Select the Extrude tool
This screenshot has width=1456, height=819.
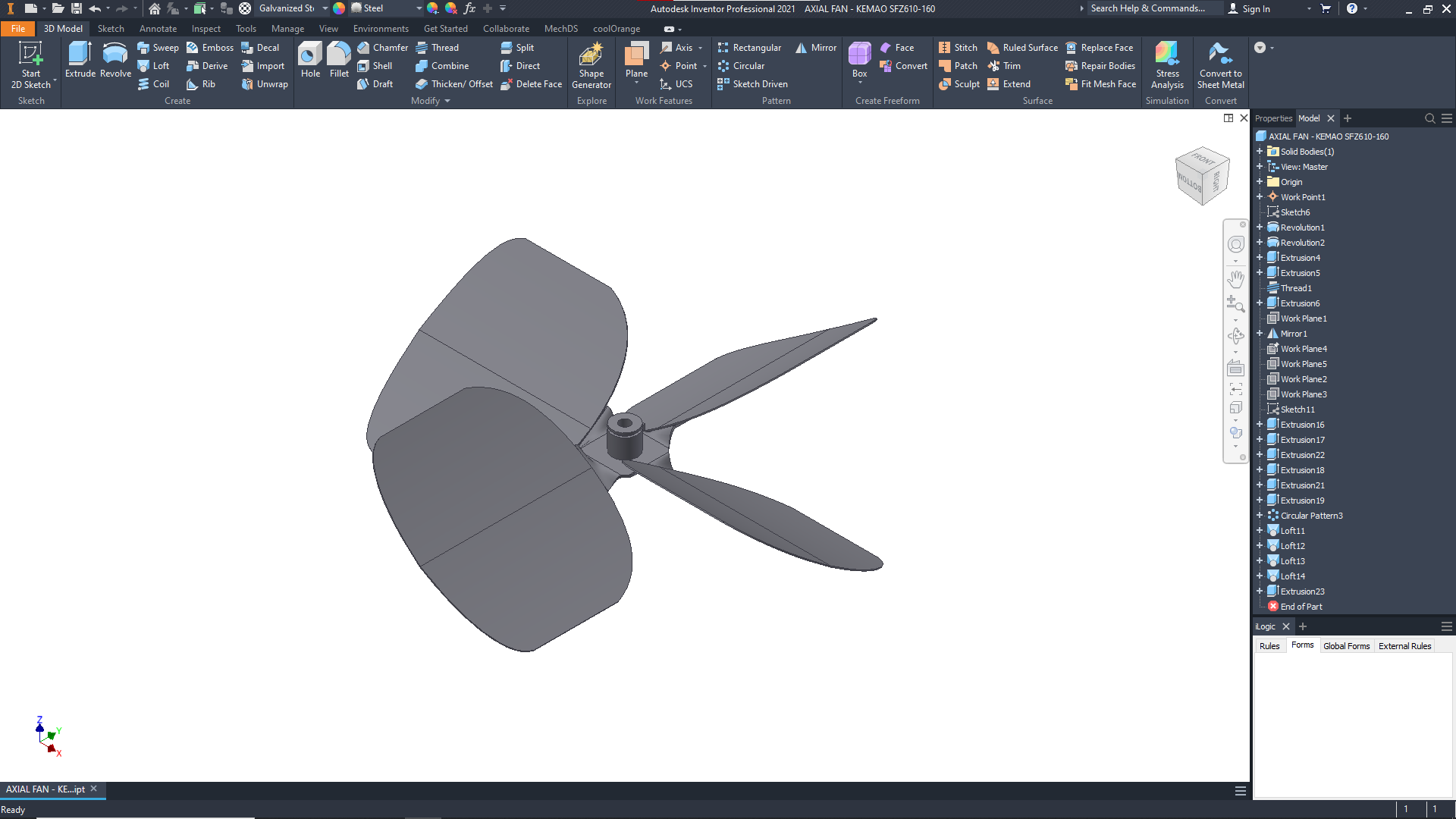(x=80, y=60)
